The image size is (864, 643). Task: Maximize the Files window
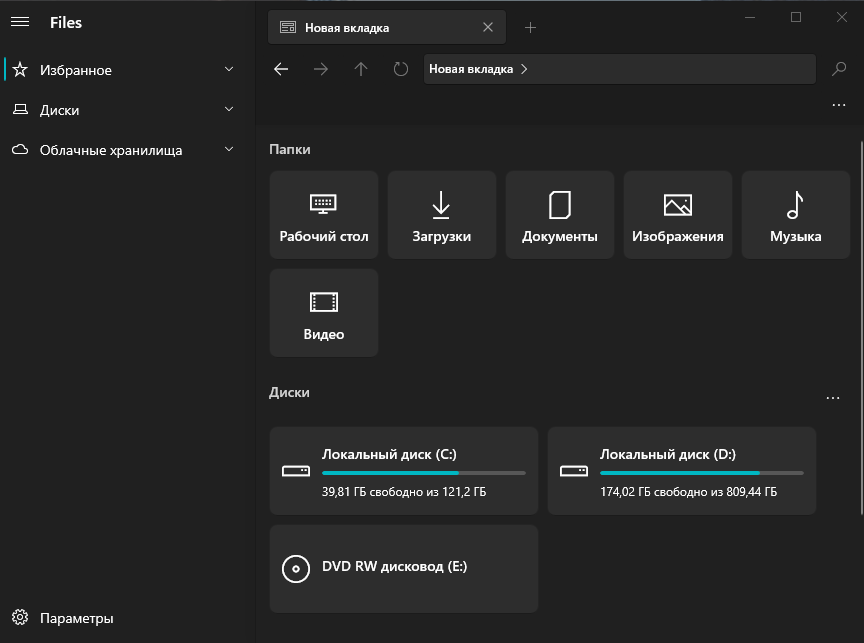pyautogui.click(x=796, y=17)
